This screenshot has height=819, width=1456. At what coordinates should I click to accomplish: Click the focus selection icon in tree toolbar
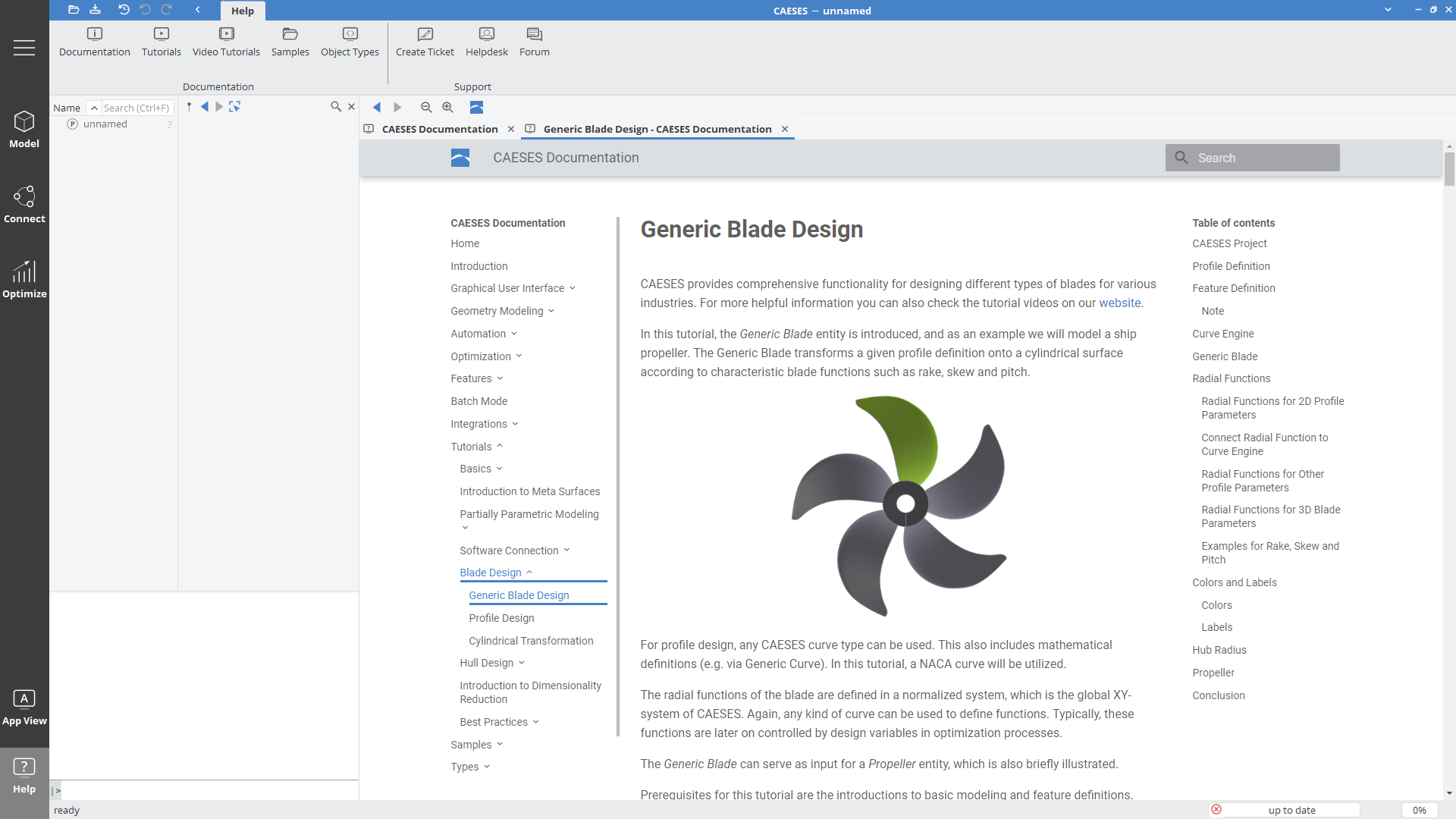pyautogui.click(x=235, y=107)
